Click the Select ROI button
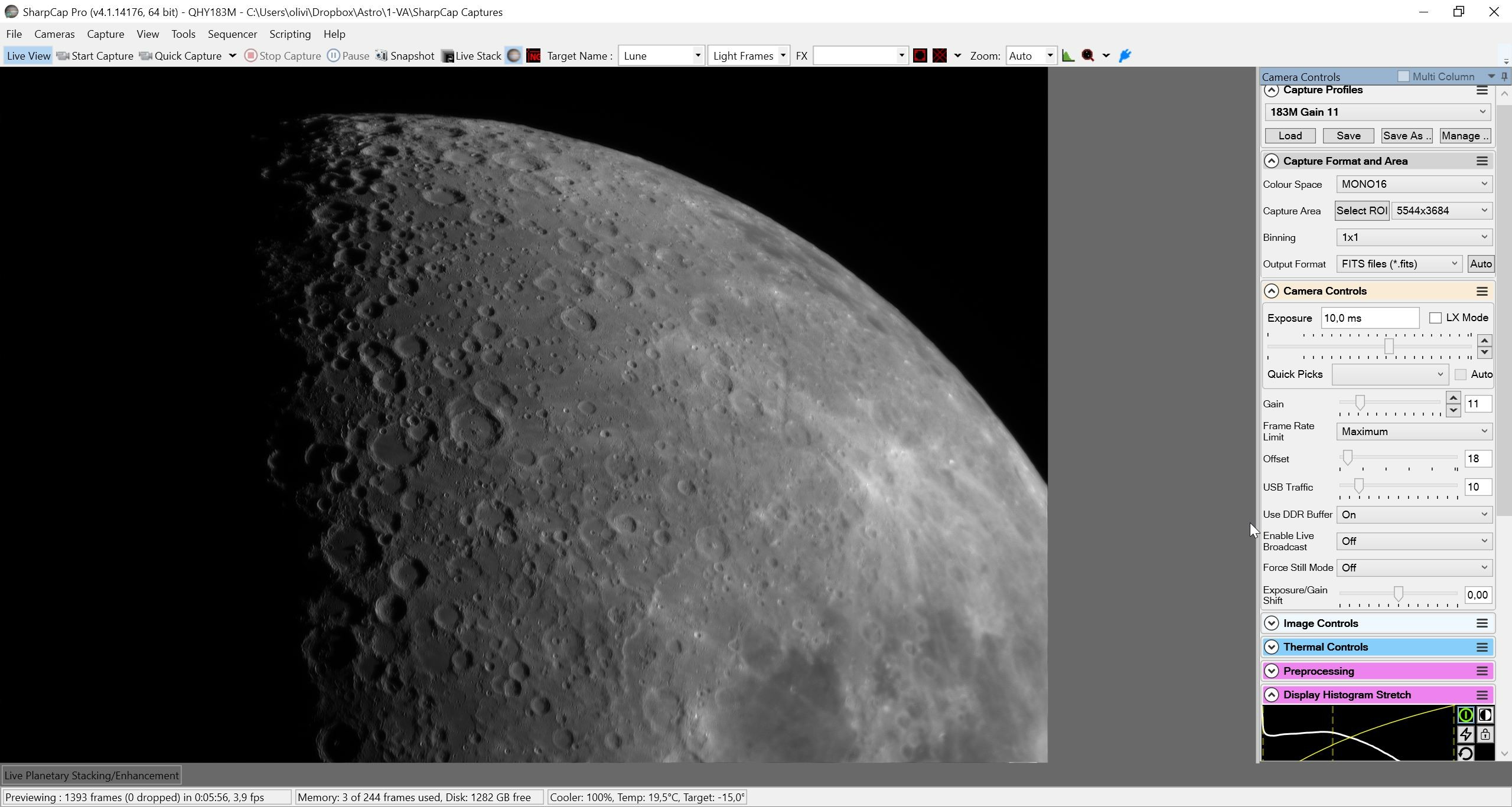This screenshot has height=807, width=1512. (1361, 211)
